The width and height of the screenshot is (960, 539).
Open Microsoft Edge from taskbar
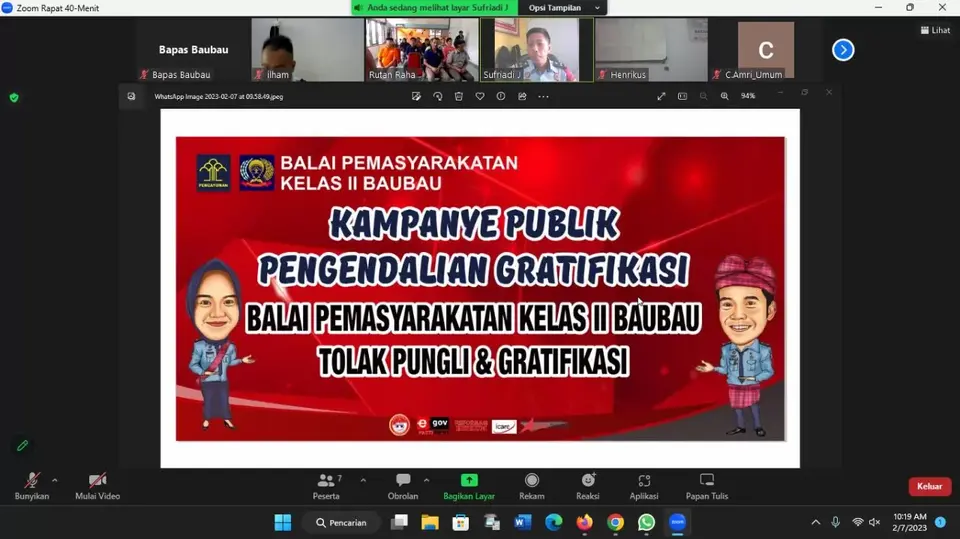(x=553, y=522)
